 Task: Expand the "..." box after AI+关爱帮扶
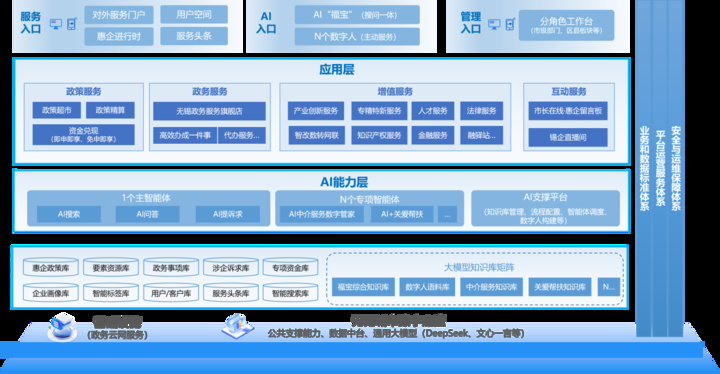point(447,214)
